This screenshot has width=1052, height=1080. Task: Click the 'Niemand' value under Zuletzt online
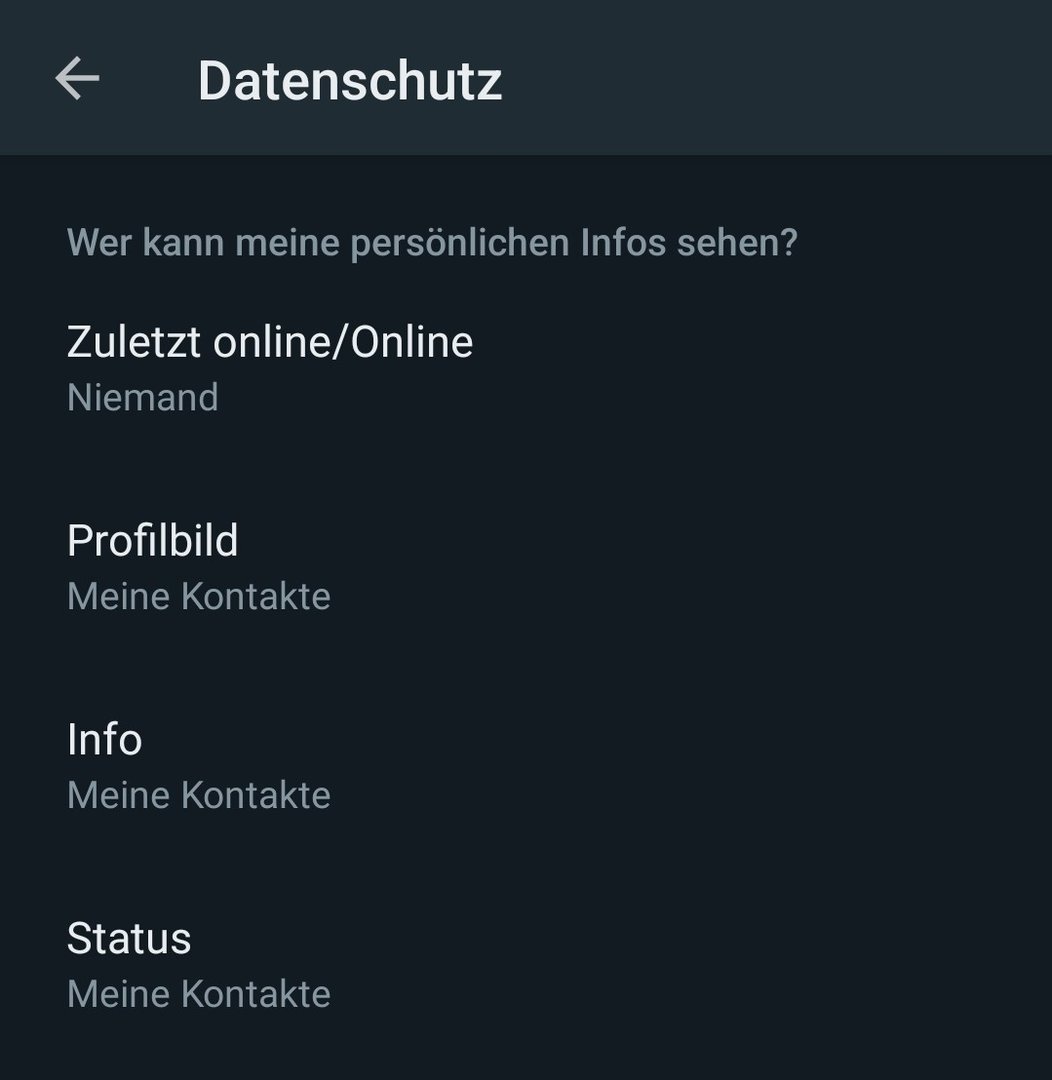142,398
